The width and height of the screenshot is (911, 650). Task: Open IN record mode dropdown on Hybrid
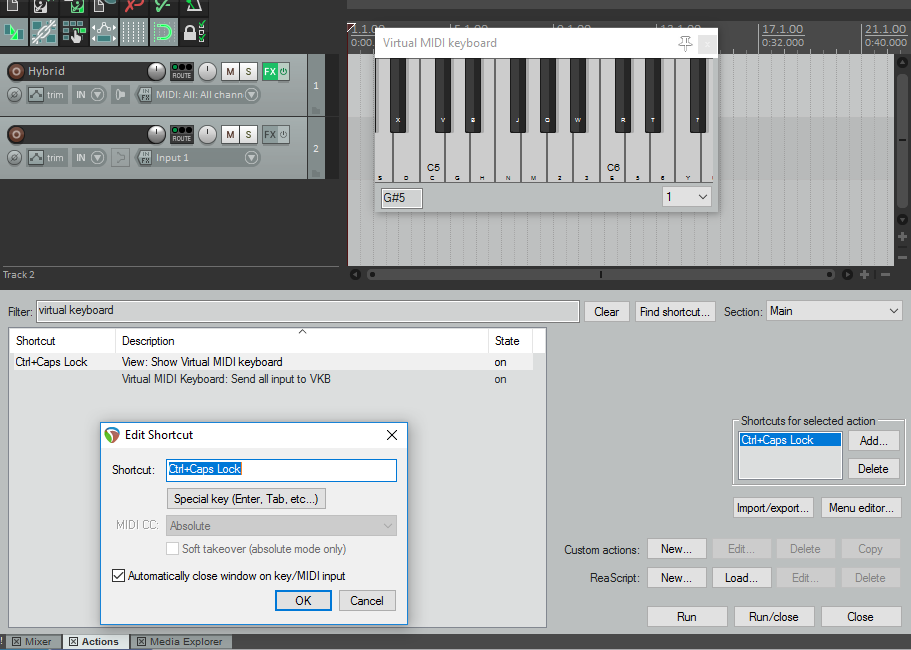click(x=89, y=95)
